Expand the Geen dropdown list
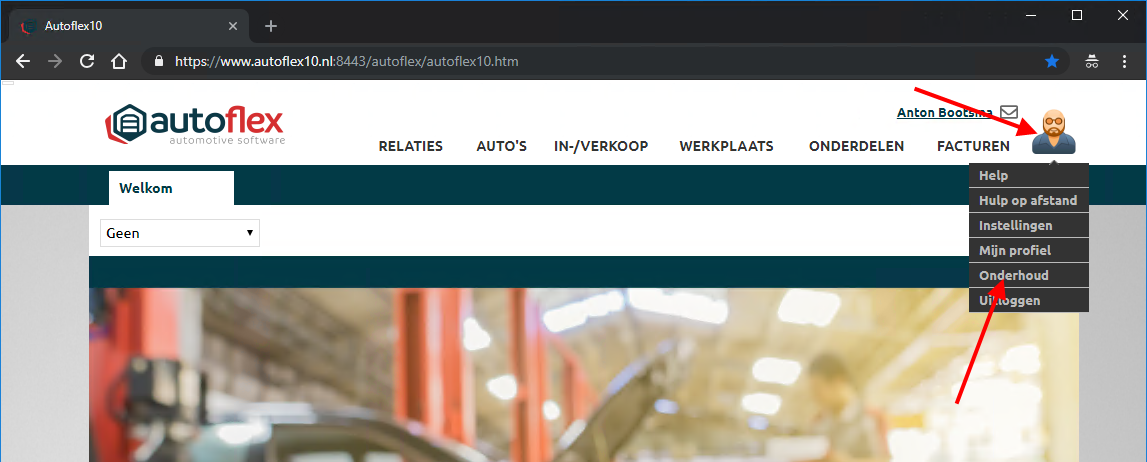The image size is (1147, 462). (x=180, y=233)
